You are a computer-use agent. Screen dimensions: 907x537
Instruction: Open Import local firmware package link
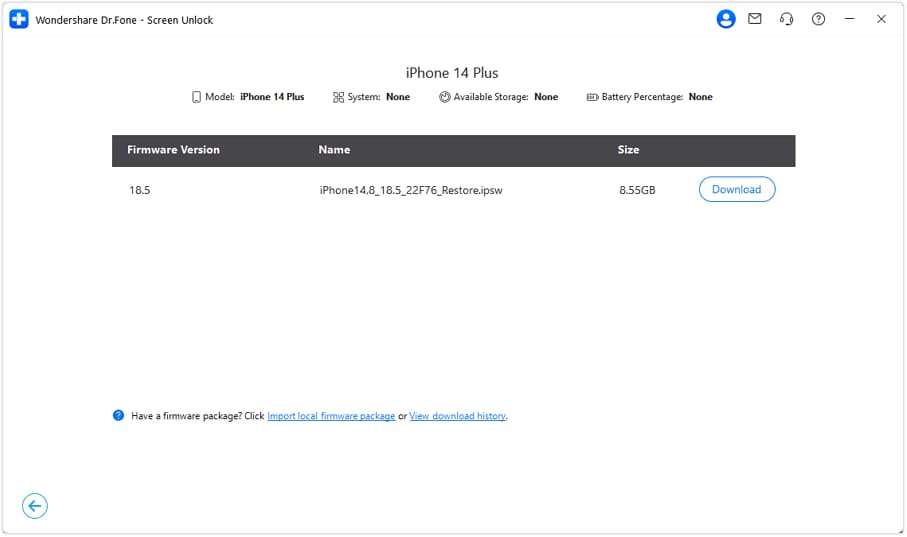[x=331, y=416]
